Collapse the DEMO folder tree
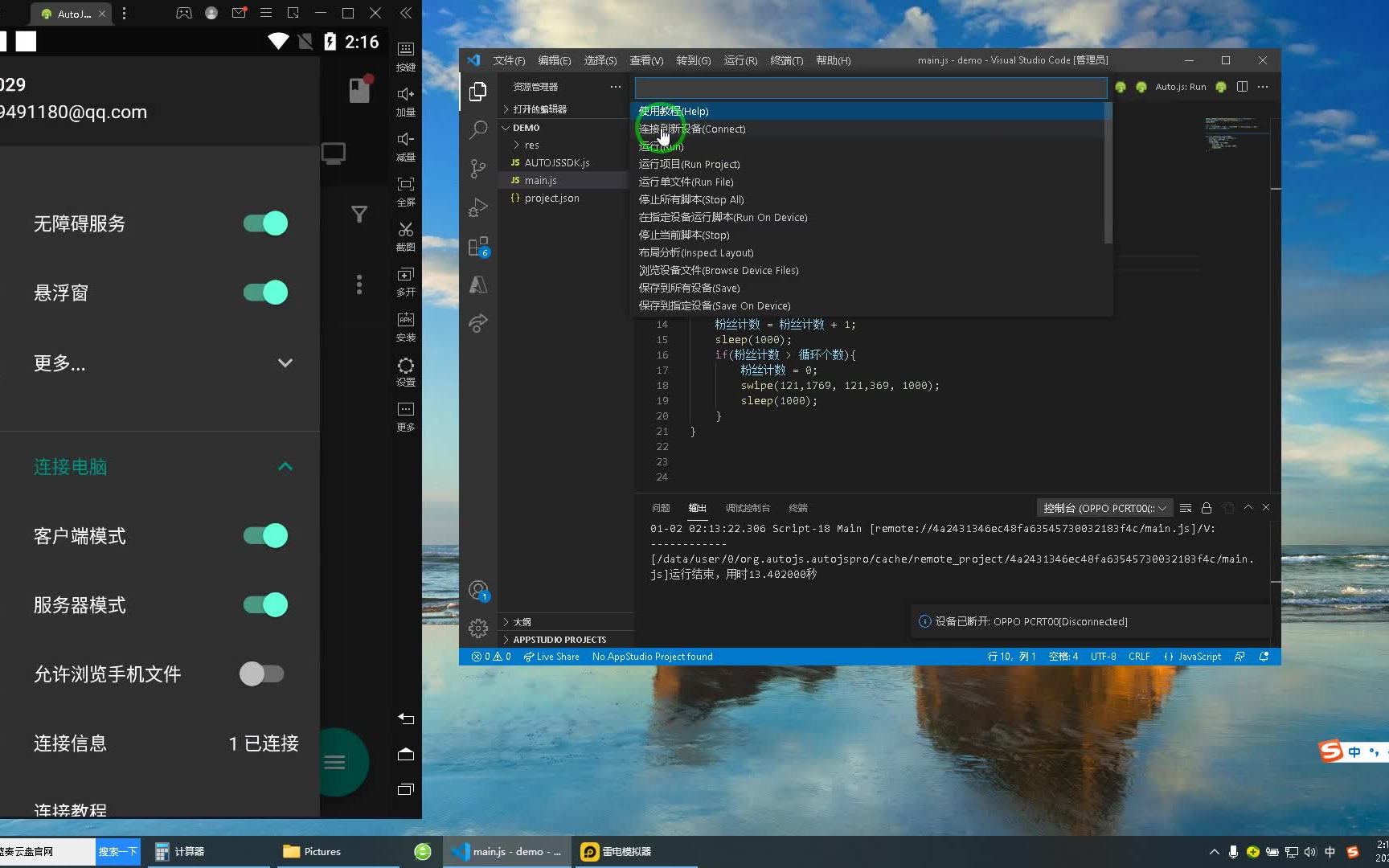 coord(565,128)
